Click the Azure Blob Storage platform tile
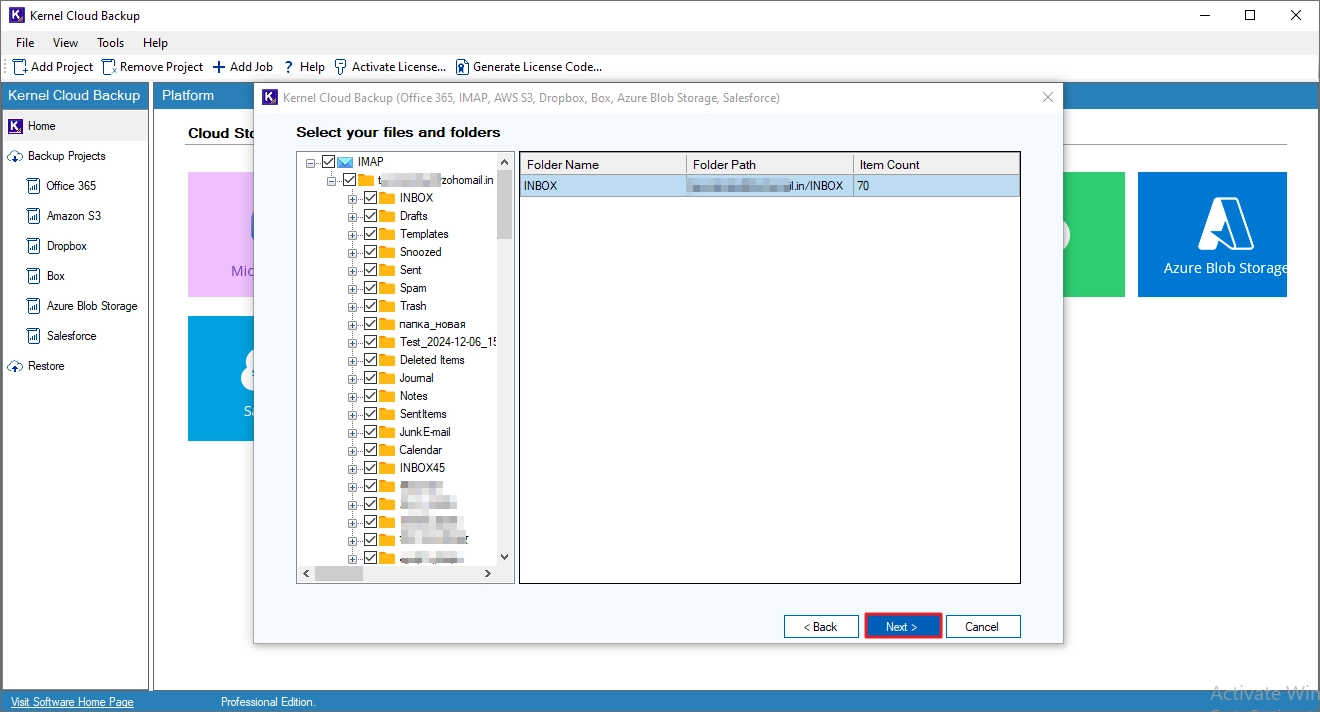1320x712 pixels. point(1212,234)
